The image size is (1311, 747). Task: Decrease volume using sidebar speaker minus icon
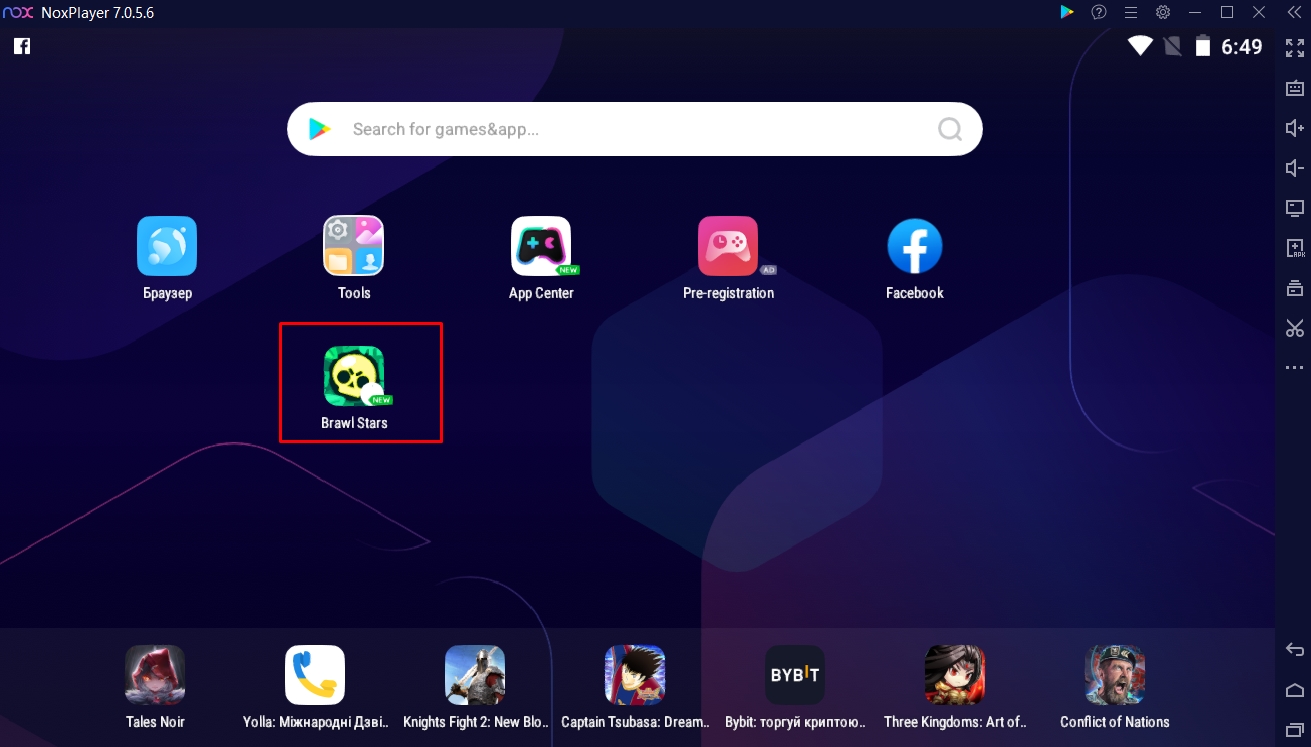[1294, 168]
